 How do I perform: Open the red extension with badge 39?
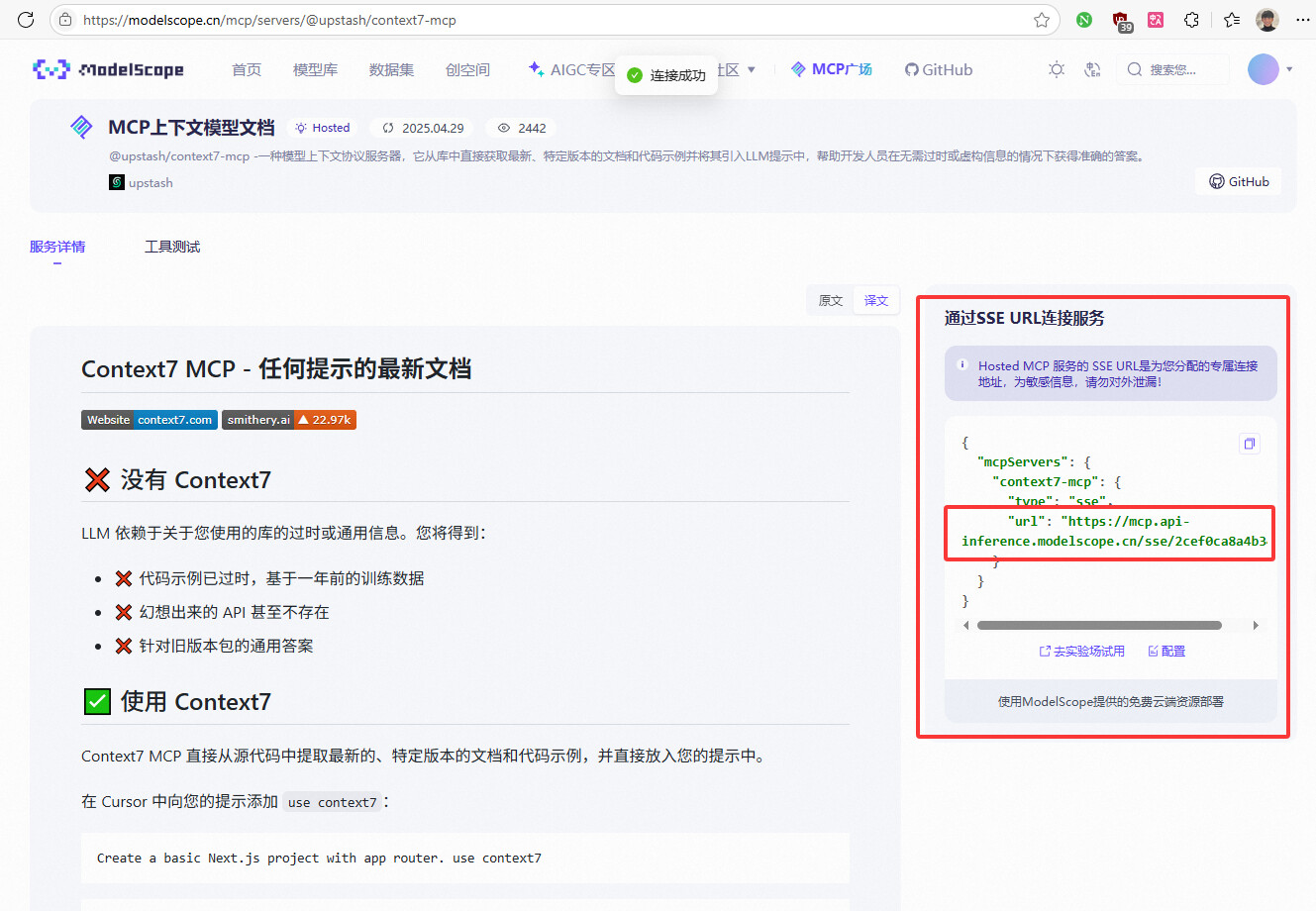1121,21
